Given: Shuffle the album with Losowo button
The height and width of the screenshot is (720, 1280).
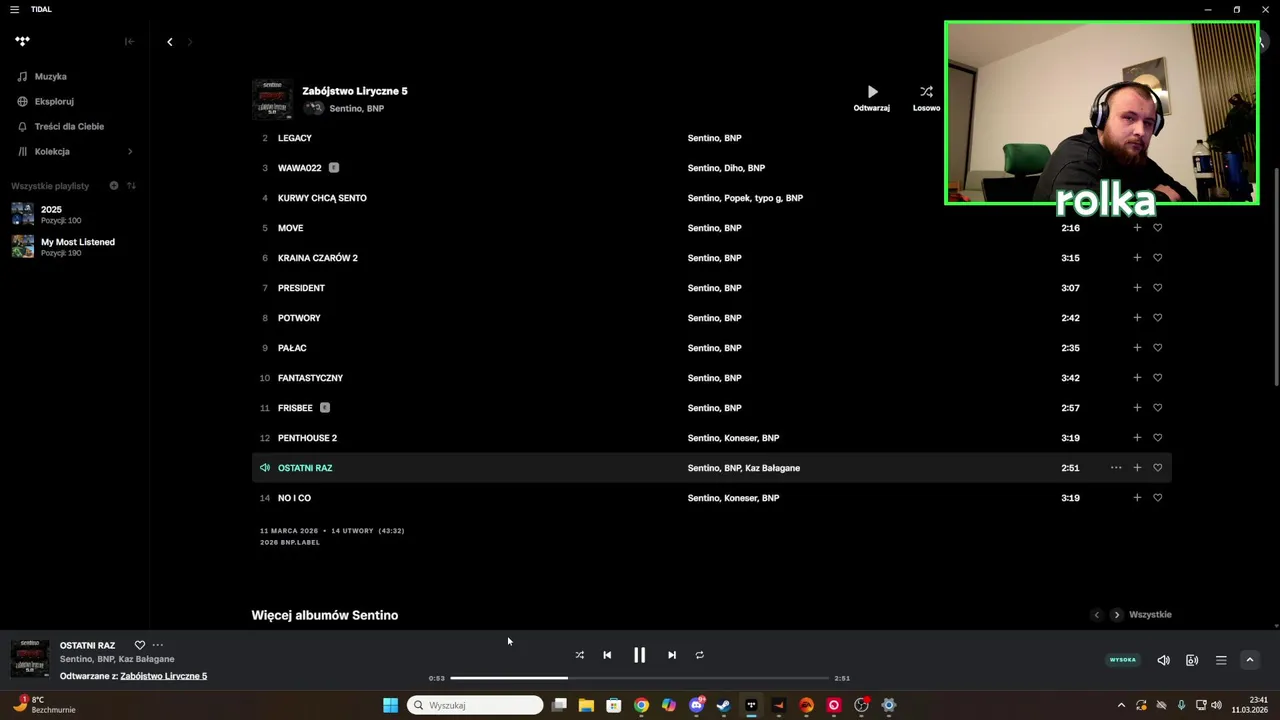Looking at the screenshot, I should pyautogui.click(x=926, y=97).
